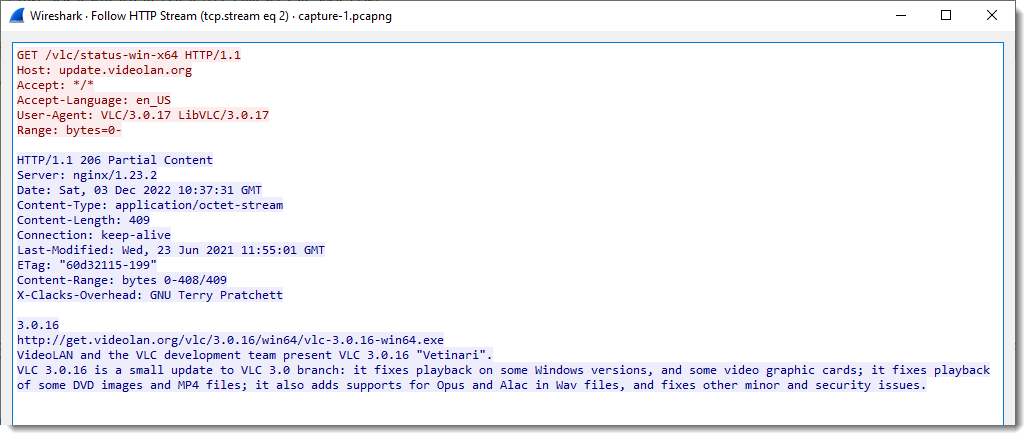This screenshot has width=1031, height=440.
Task: Click the X-Clacks-Overhead: GNU Terry Pratchett line
Action: [x=150, y=295]
